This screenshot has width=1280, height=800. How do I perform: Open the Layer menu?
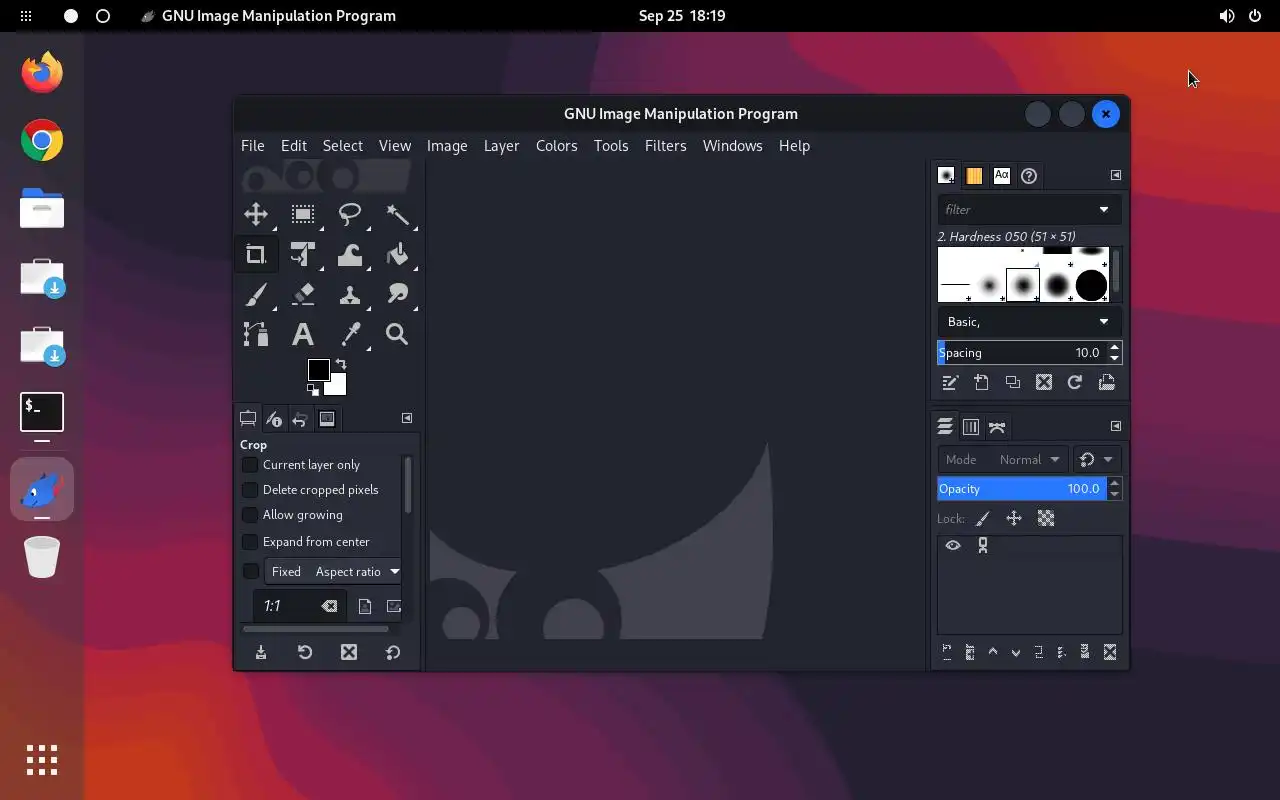[502, 146]
